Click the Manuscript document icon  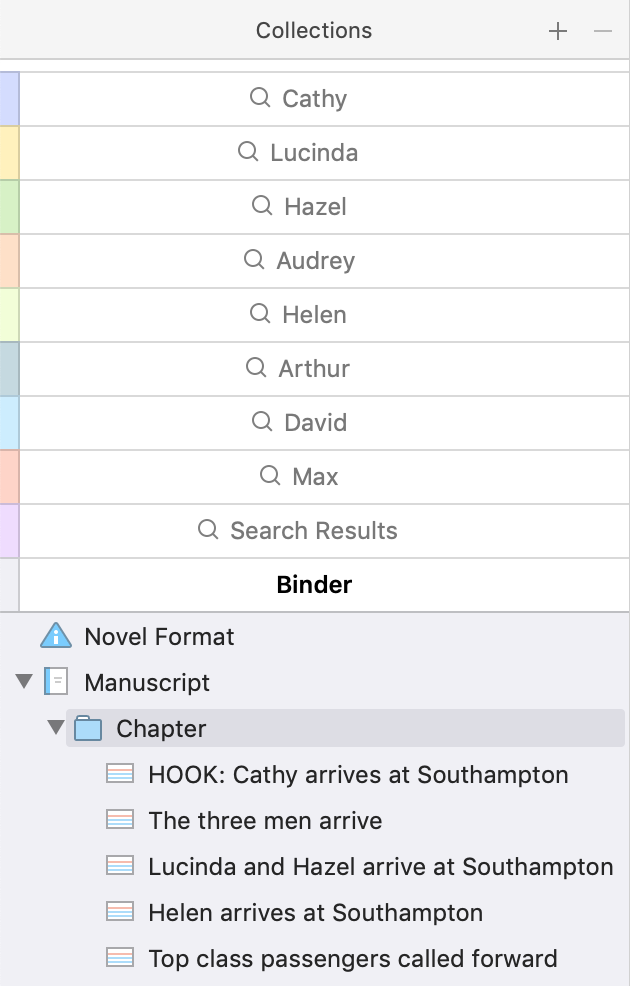pos(56,682)
